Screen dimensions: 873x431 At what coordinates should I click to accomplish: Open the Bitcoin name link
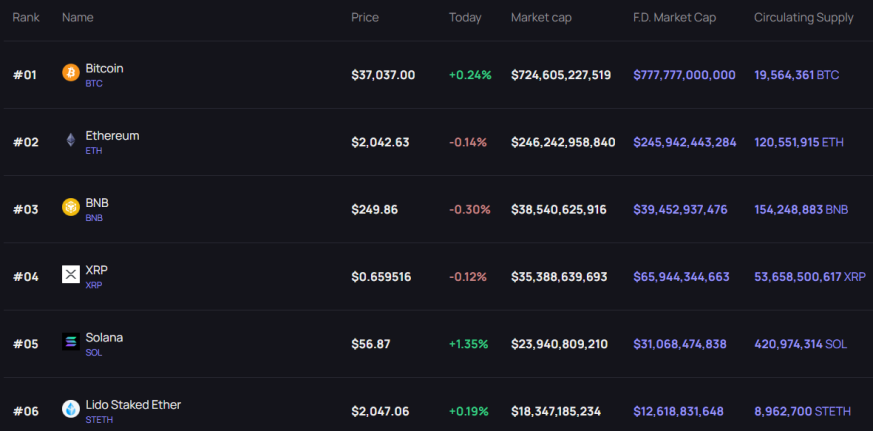105,68
